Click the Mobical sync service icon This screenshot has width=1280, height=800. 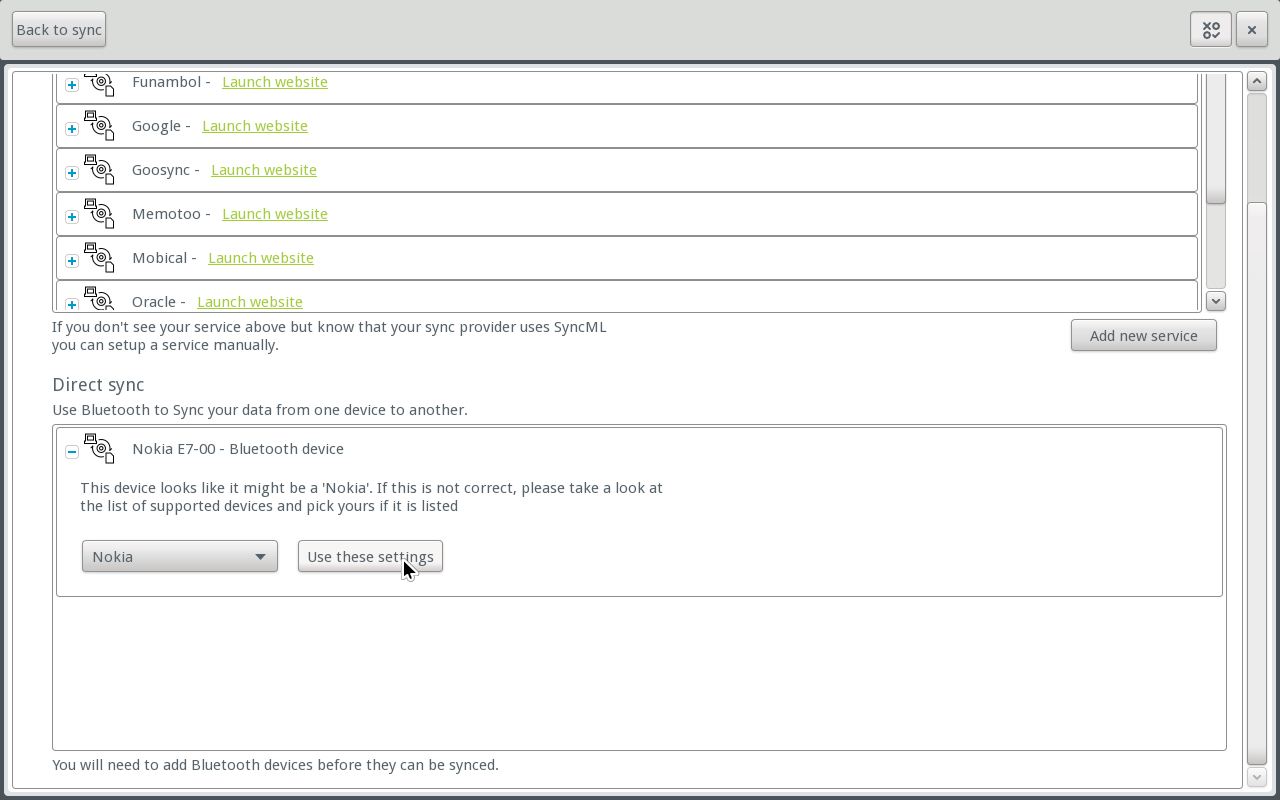click(x=99, y=258)
